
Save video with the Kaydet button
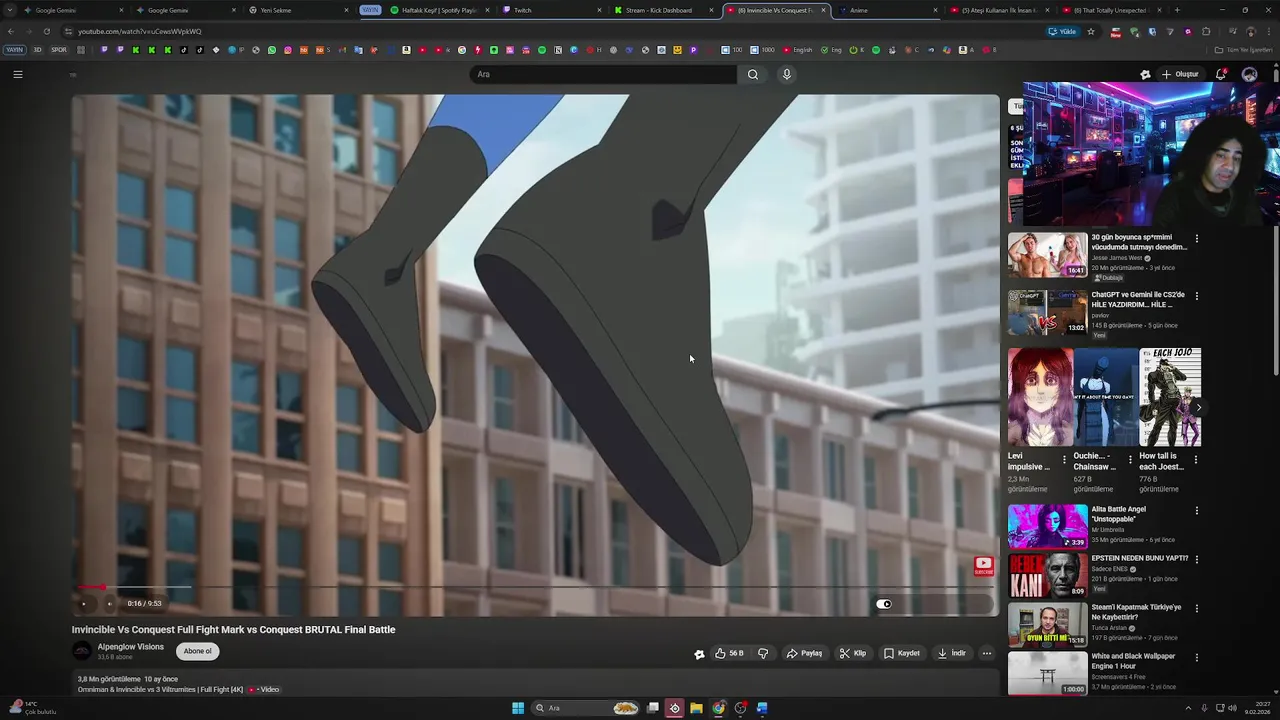click(x=901, y=653)
